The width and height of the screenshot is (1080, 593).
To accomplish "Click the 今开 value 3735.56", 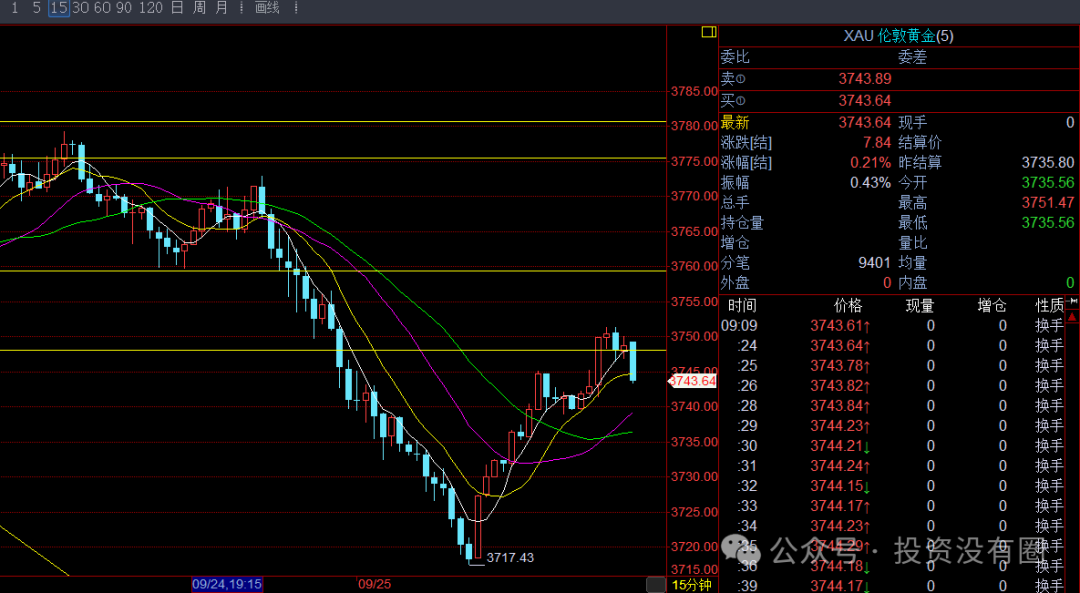I will click(x=1048, y=183).
